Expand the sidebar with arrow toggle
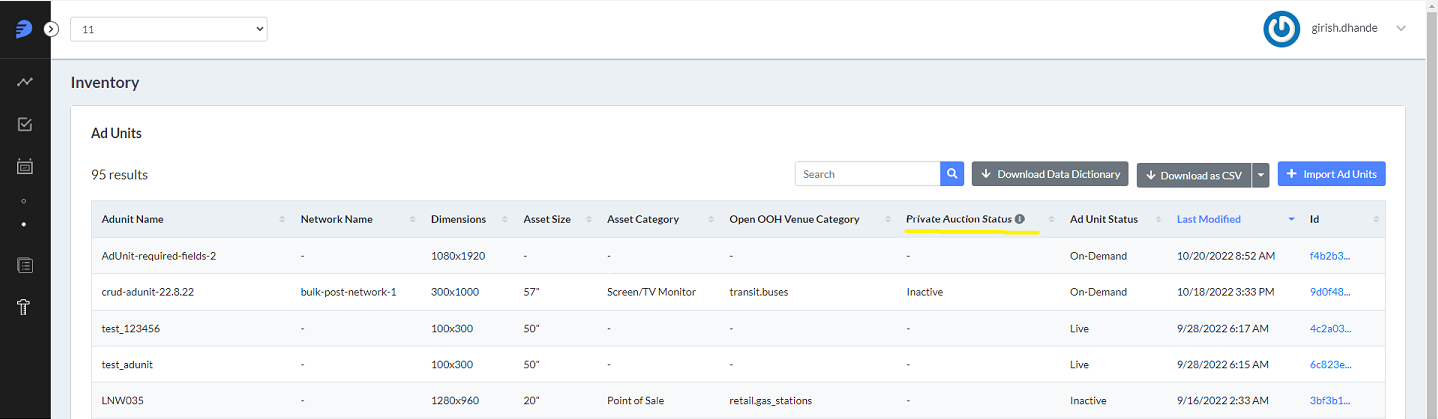The image size is (1438, 419). point(52,29)
